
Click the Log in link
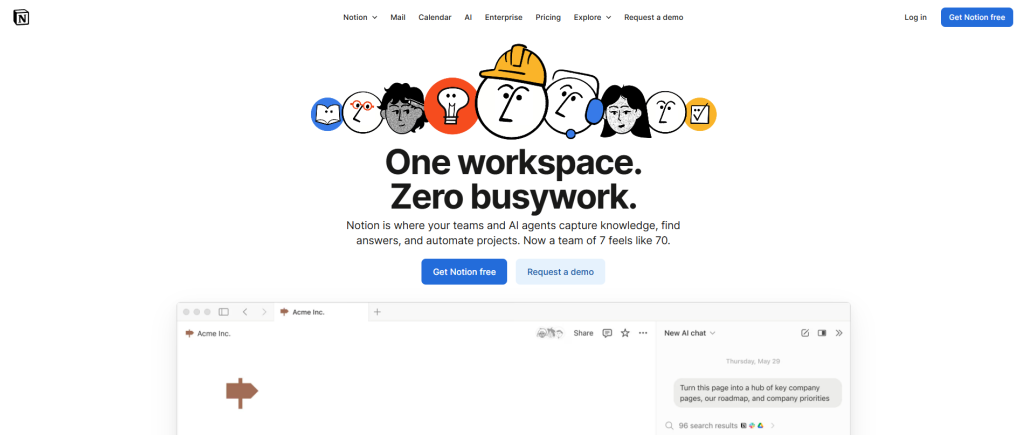click(x=915, y=17)
